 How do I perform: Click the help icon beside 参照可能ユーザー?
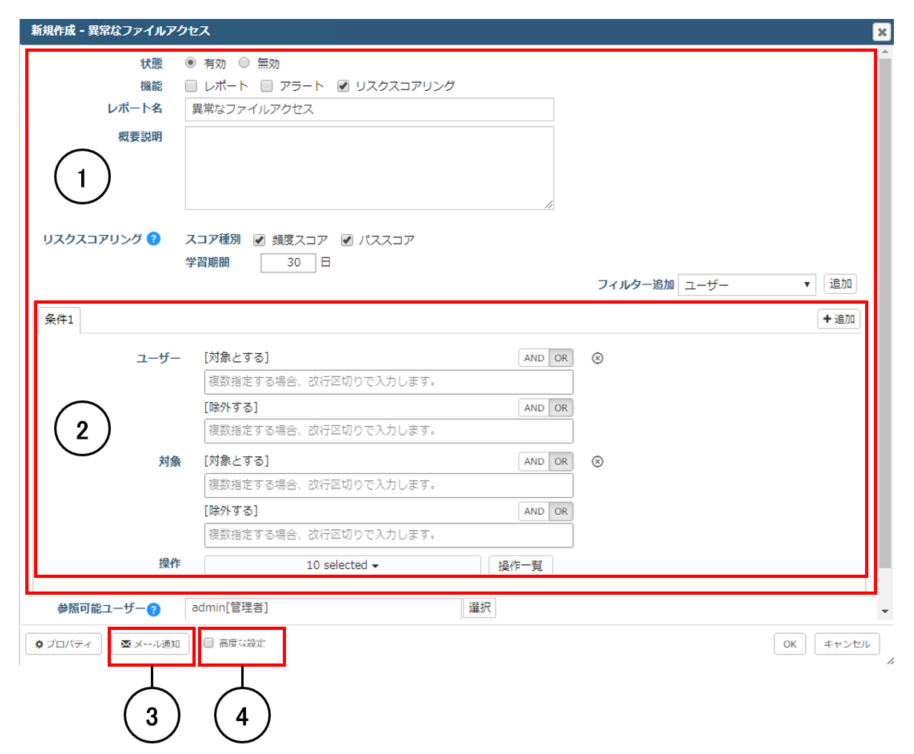(153, 609)
